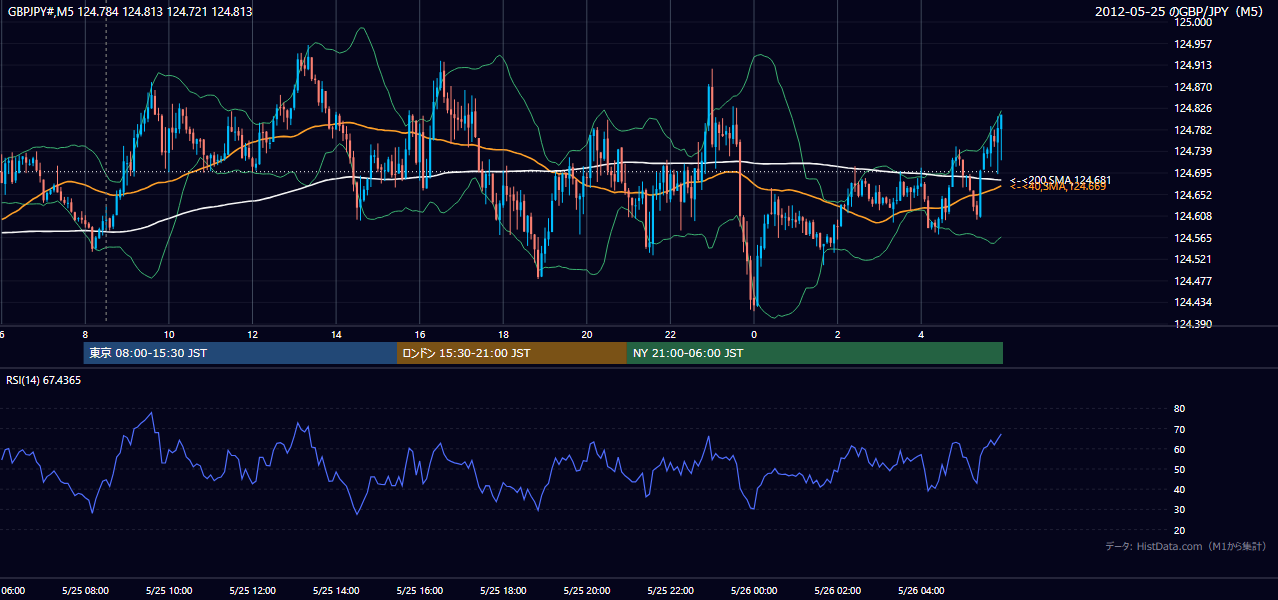Click the RSI 30 level label
Image resolution: width=1278 pixels, height=600 pixels.
(1180, 510)
